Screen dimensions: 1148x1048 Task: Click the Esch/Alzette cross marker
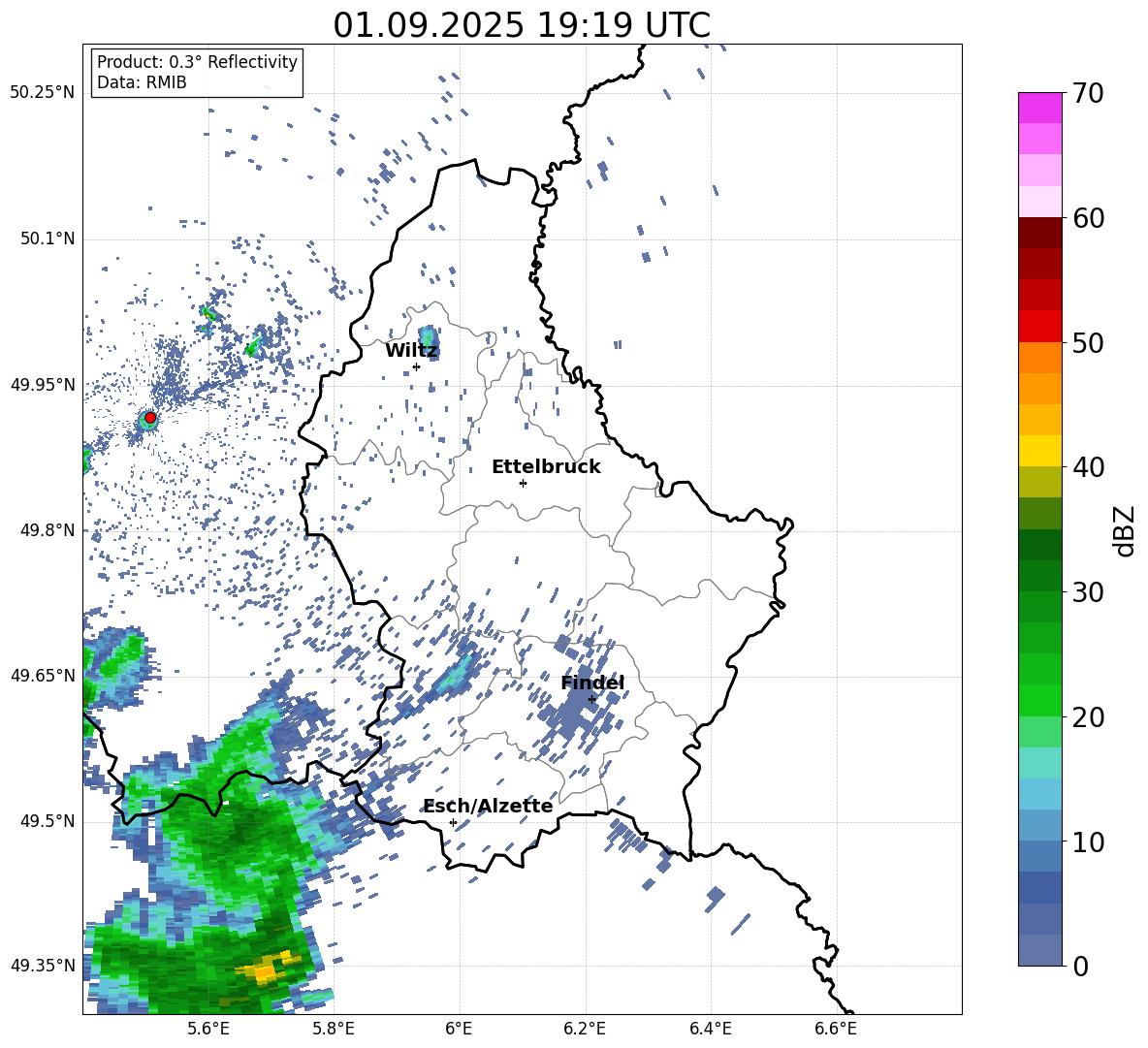pyautogui.click(x=453, y=822)
